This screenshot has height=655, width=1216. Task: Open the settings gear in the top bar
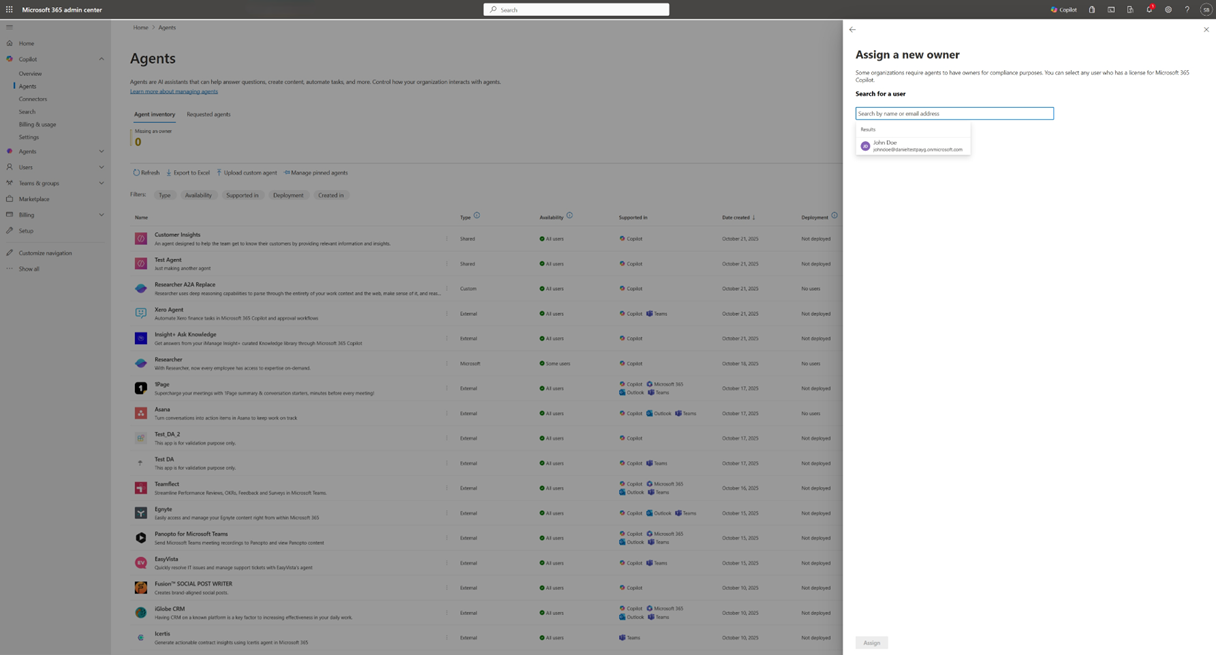click(1168, 9)
